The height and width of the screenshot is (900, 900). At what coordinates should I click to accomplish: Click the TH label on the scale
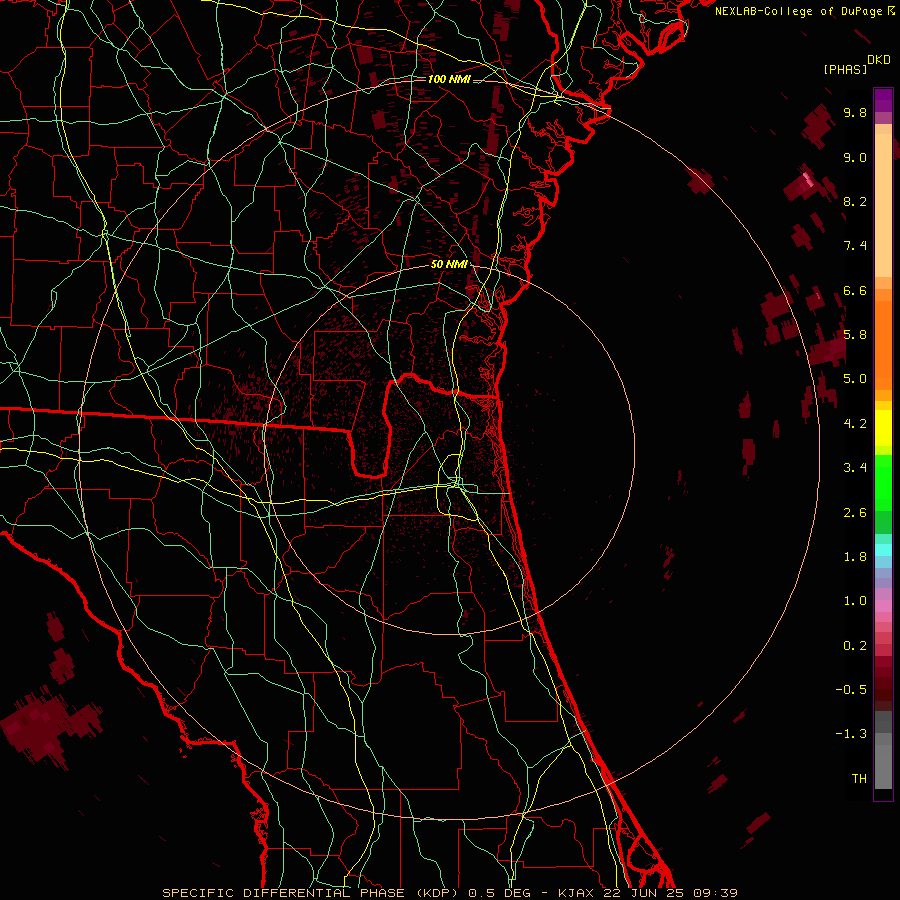[859, 779]
